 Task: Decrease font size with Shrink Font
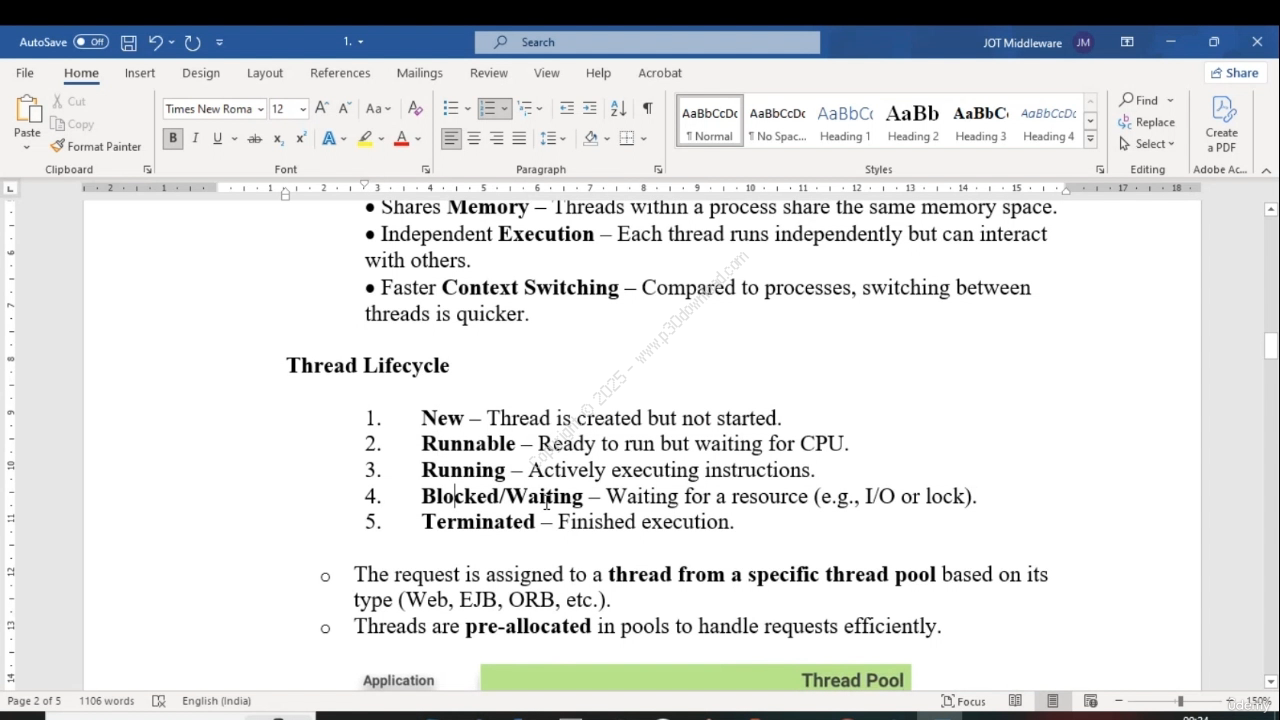[344, 108]
